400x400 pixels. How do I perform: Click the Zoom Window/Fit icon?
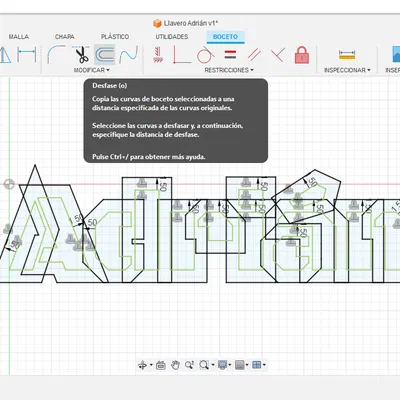(204, 365)
